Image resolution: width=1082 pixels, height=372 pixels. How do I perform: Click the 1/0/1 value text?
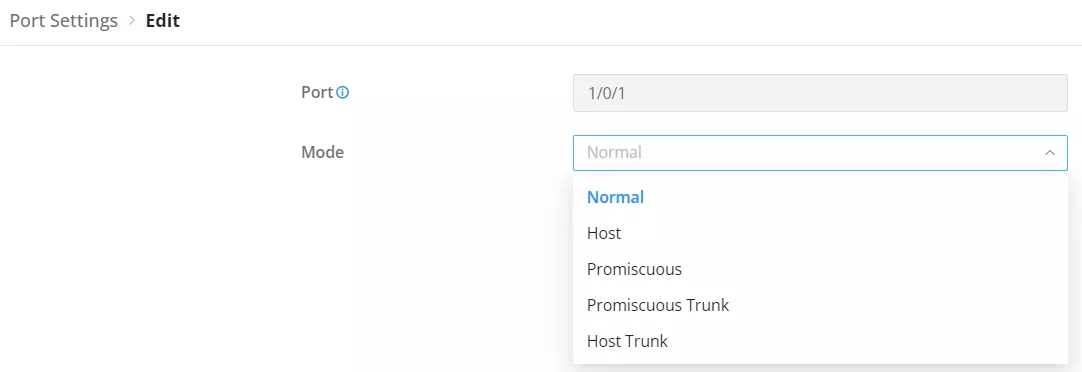tap(606, 92)
